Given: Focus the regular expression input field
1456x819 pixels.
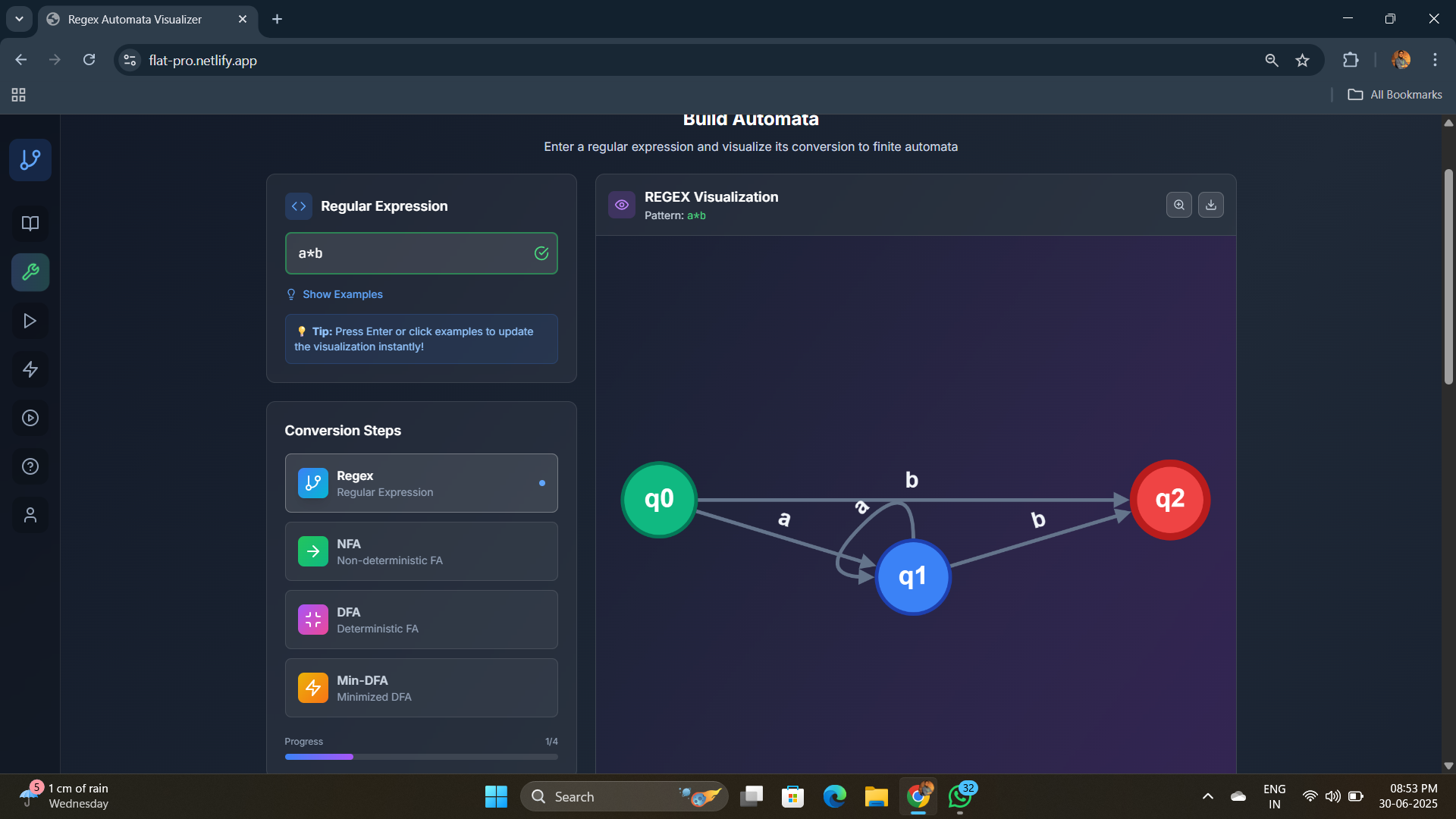Looking at the screenshot, I should pyautogui.click(x=409, y=253).
